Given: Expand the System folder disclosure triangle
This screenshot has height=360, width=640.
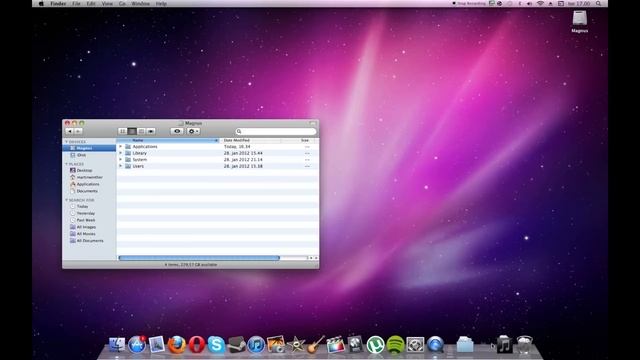Looking at the screenshot, I should [120, 160].
